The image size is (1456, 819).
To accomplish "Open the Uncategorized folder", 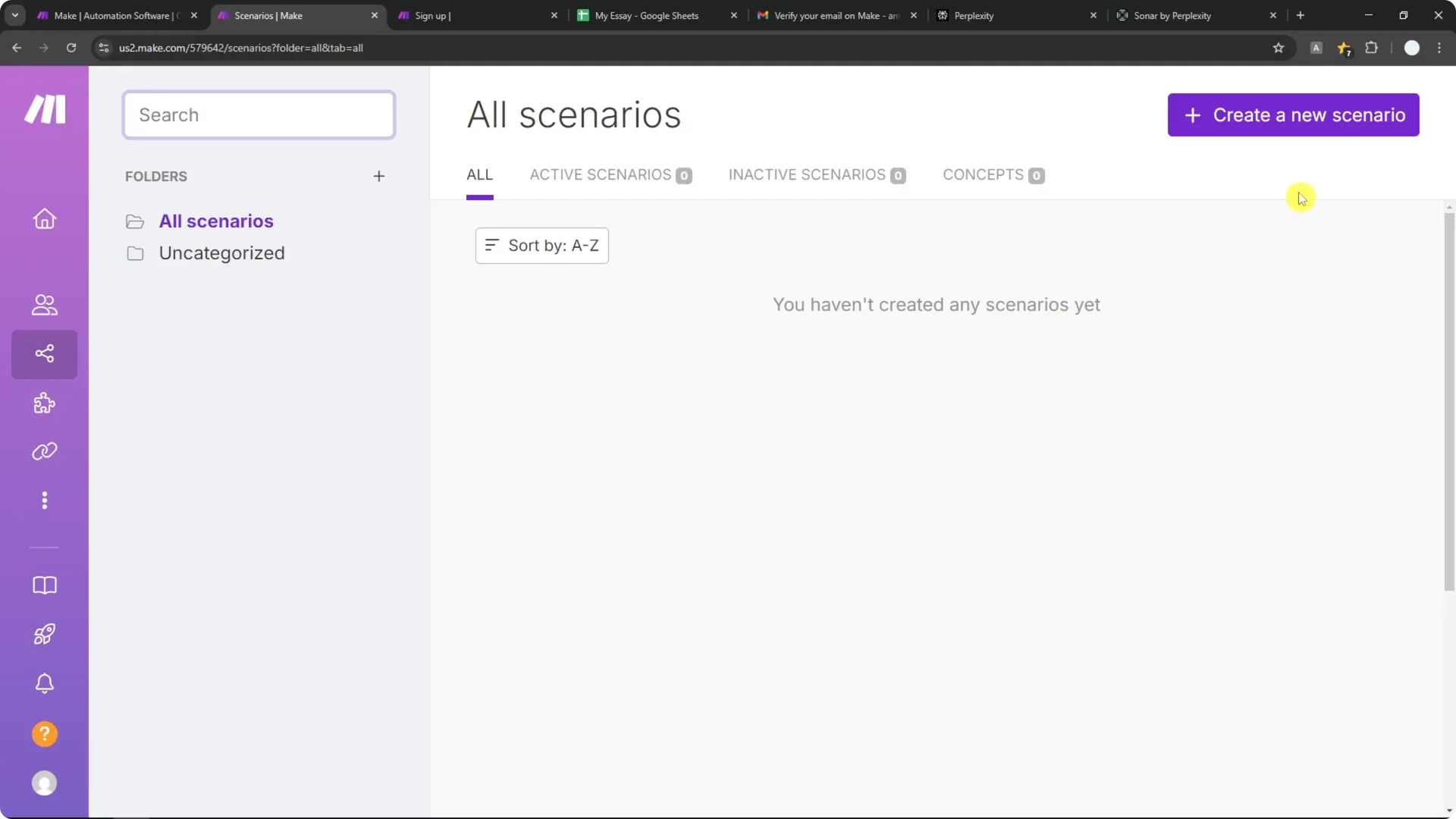I will click(x=221, y=253).
